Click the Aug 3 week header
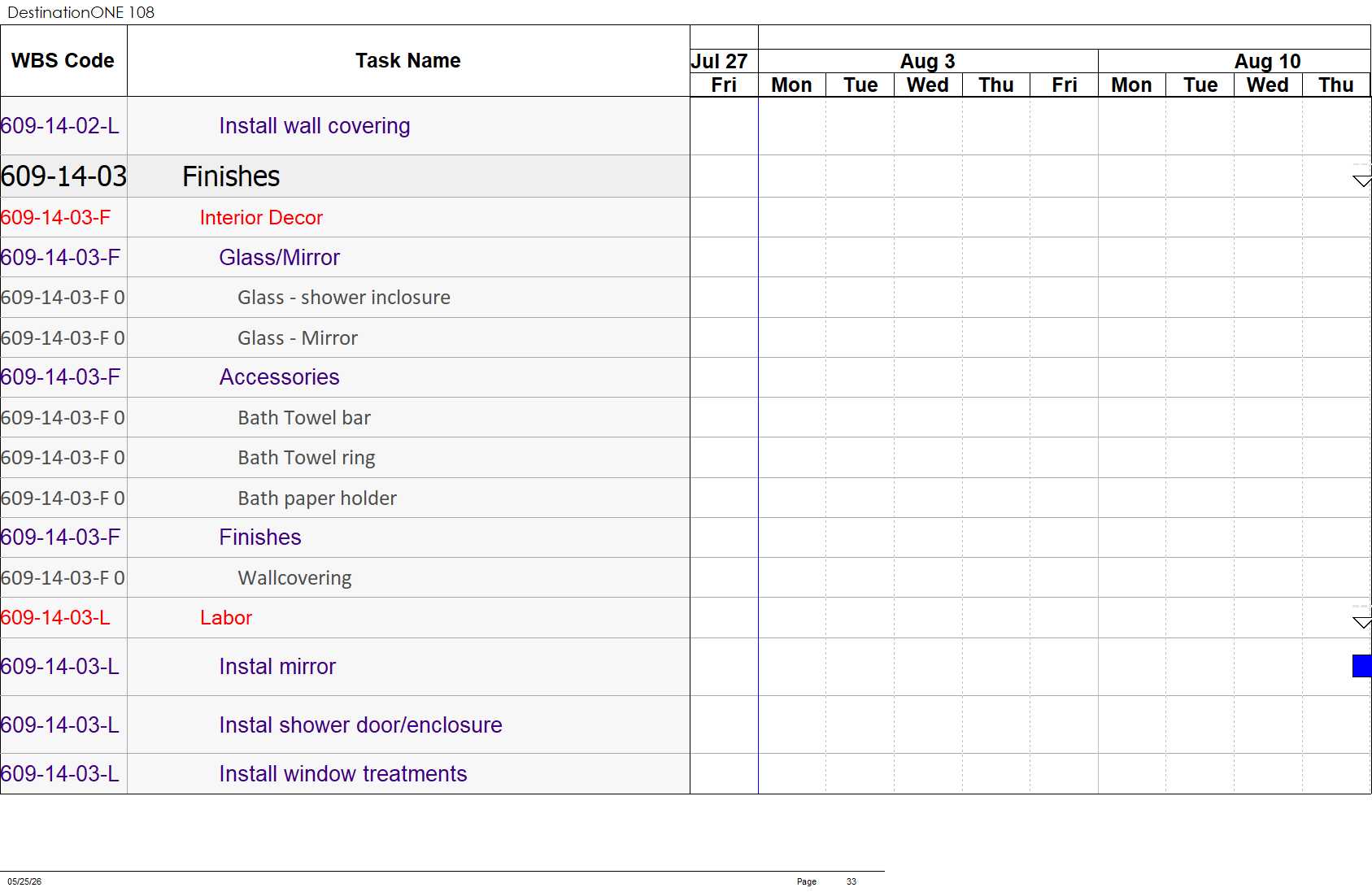This screenshot has width=1372, height=892. pyautogui.click(x=928, y=61)
